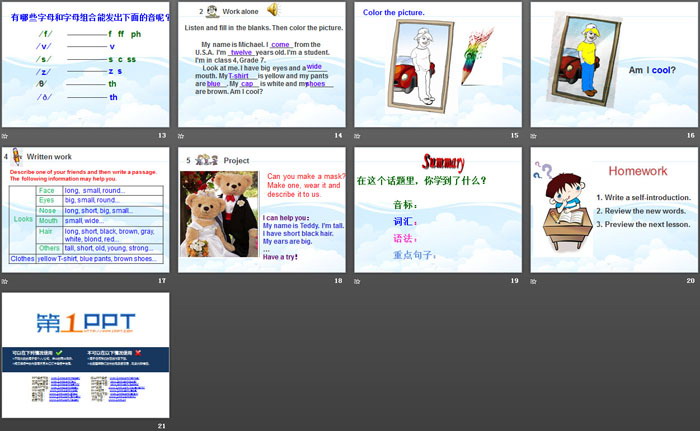Screen dimensions: 700x431
Task: Click the green checkmark on slide 21
Action: [59, 352]
